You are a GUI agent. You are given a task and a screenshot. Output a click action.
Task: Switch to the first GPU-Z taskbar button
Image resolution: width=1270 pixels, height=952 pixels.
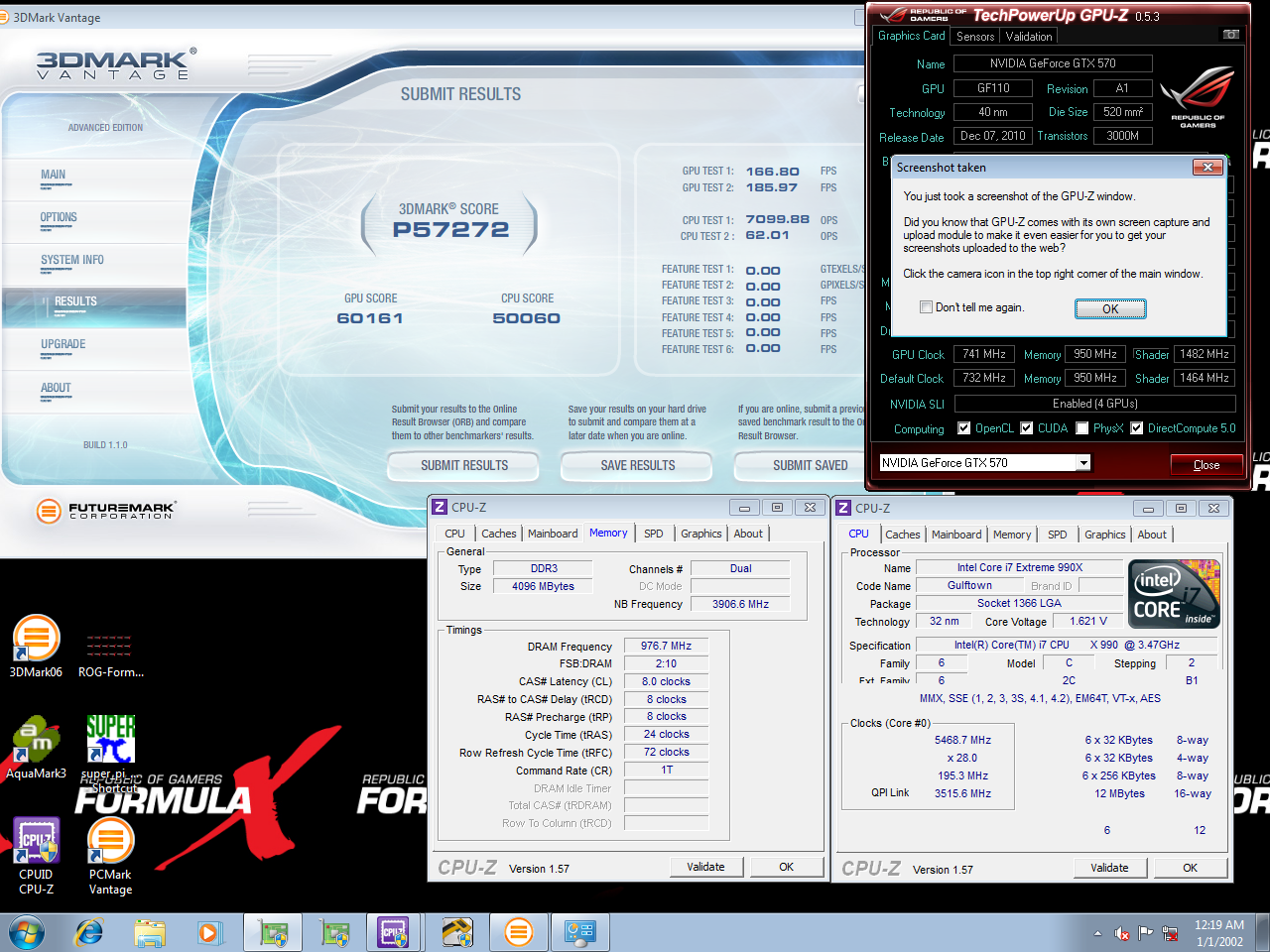273,933
